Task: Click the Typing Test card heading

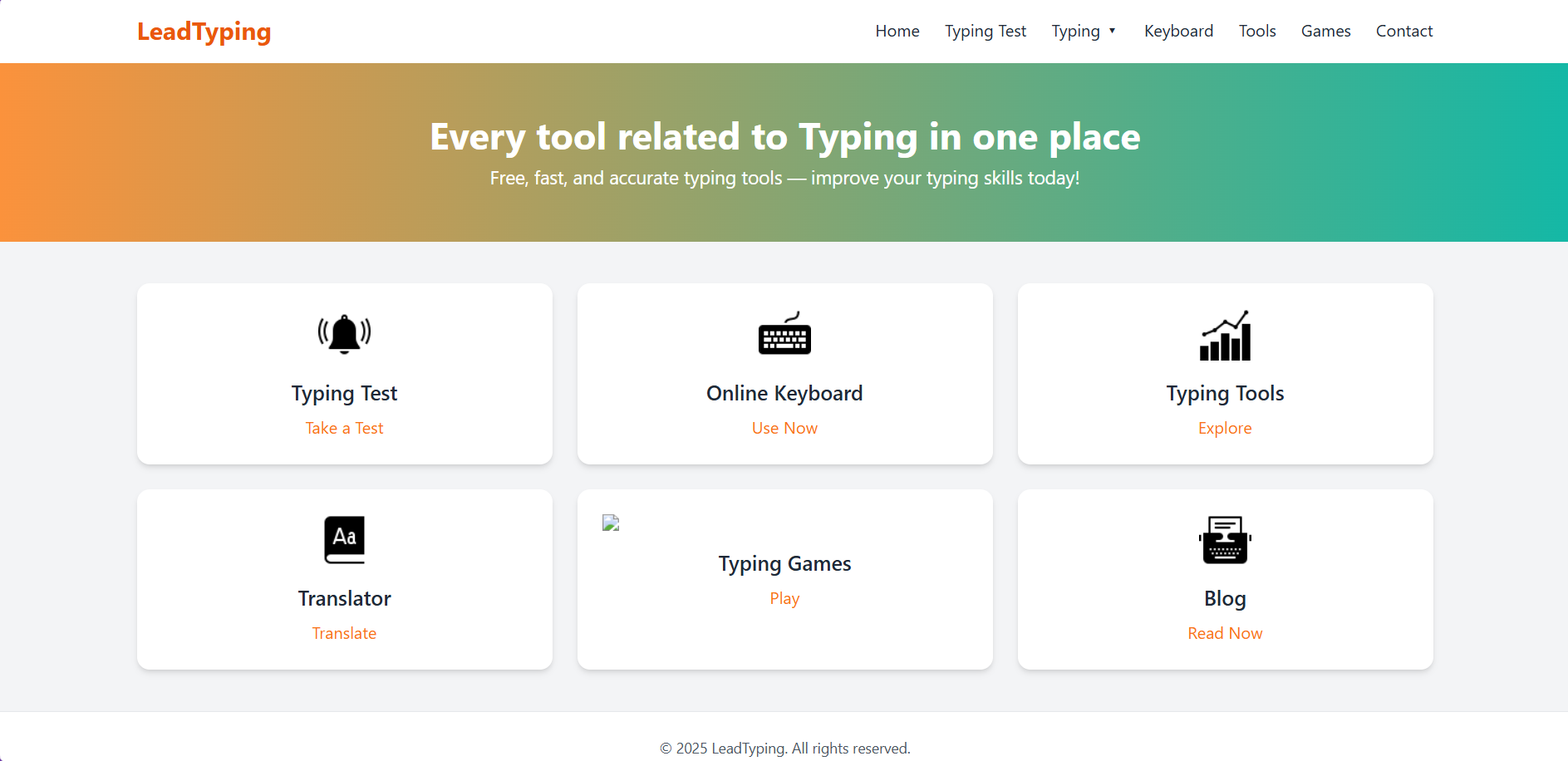Action: pos(344,393)
